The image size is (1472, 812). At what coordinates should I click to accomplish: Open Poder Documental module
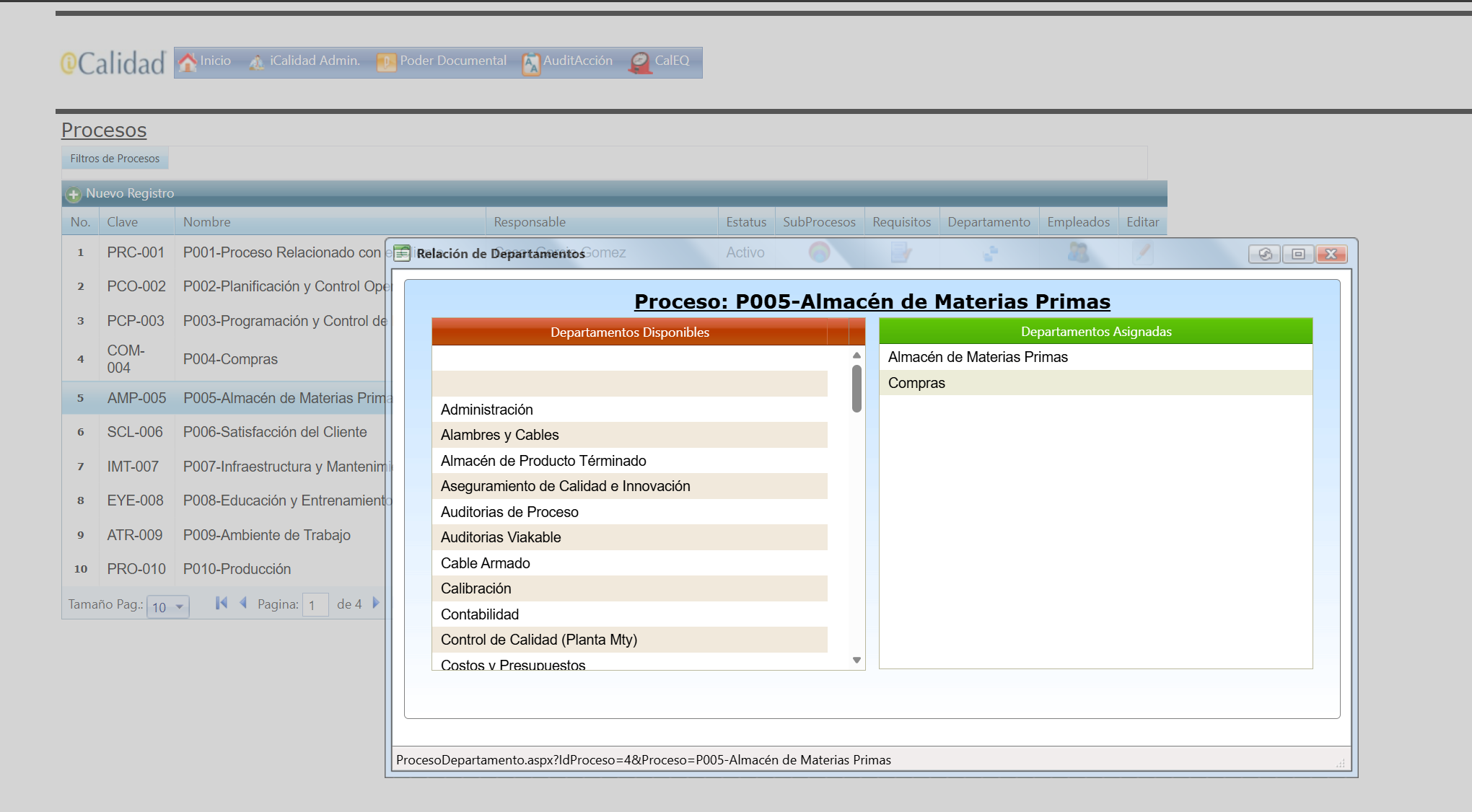442,61
